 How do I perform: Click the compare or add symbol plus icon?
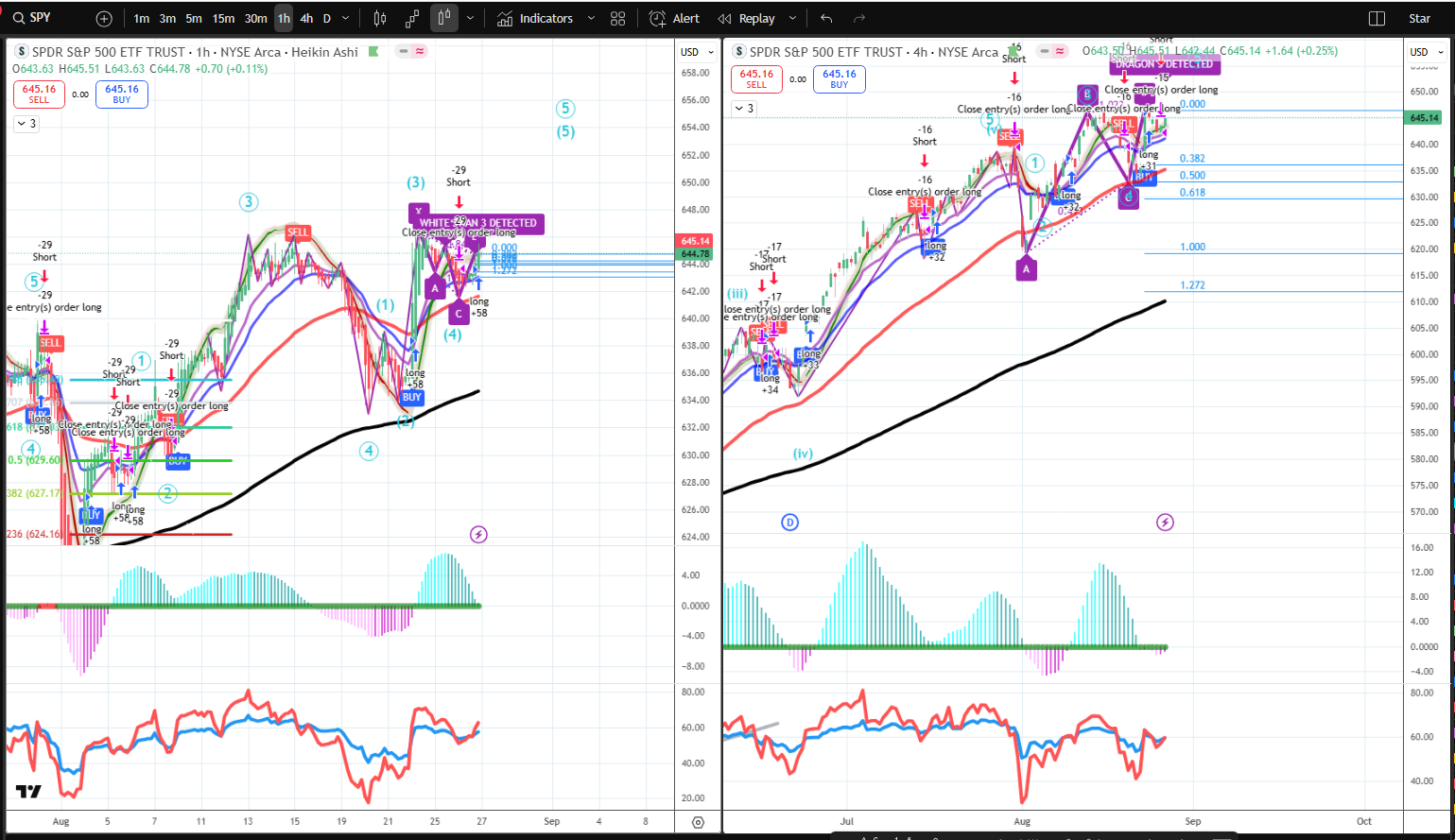[x=104, y=19]
